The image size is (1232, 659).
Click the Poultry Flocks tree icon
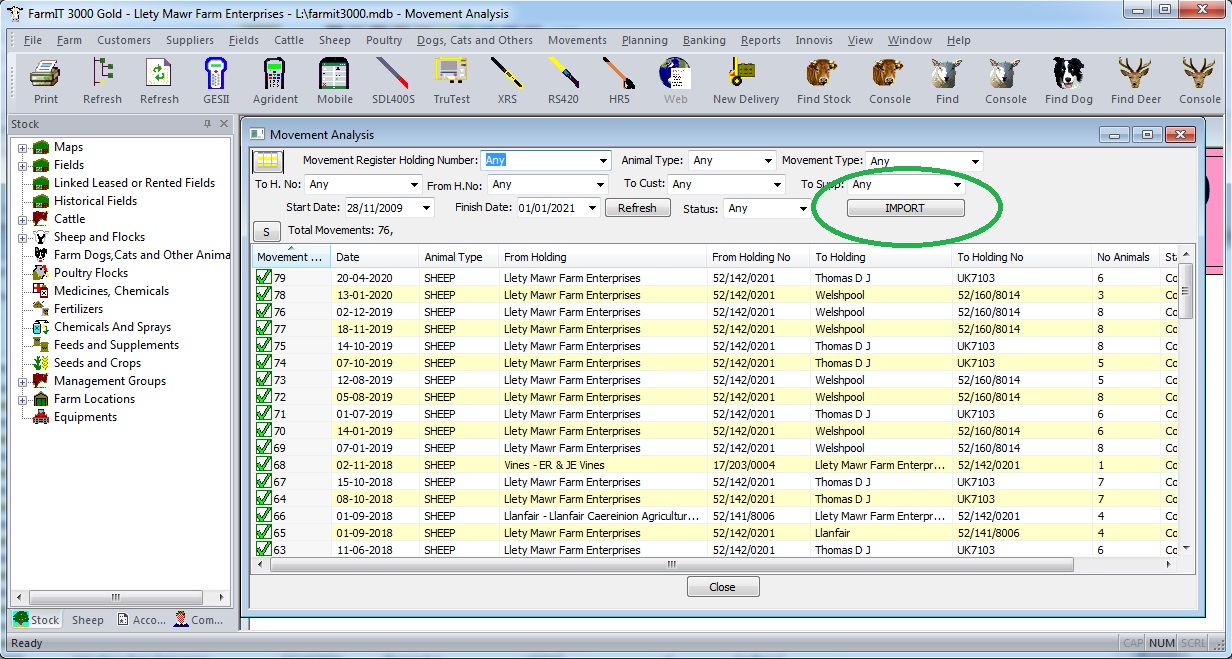coord(41,273)
